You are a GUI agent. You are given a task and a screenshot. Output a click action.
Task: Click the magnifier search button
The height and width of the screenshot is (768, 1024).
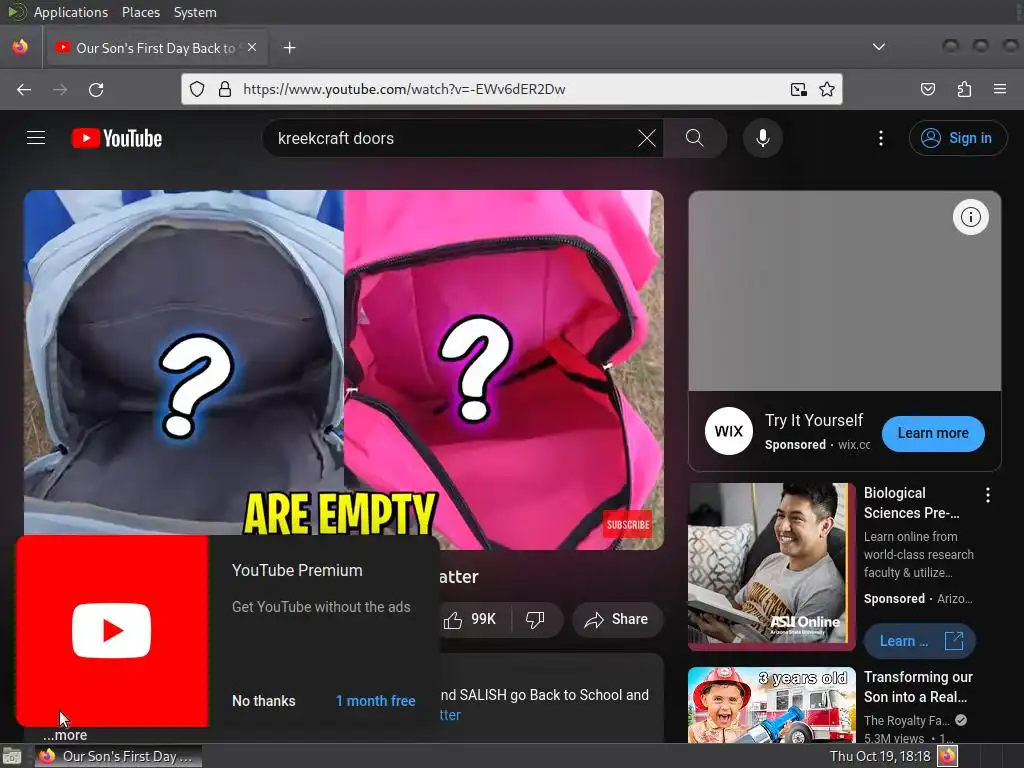tap(695, 138)
